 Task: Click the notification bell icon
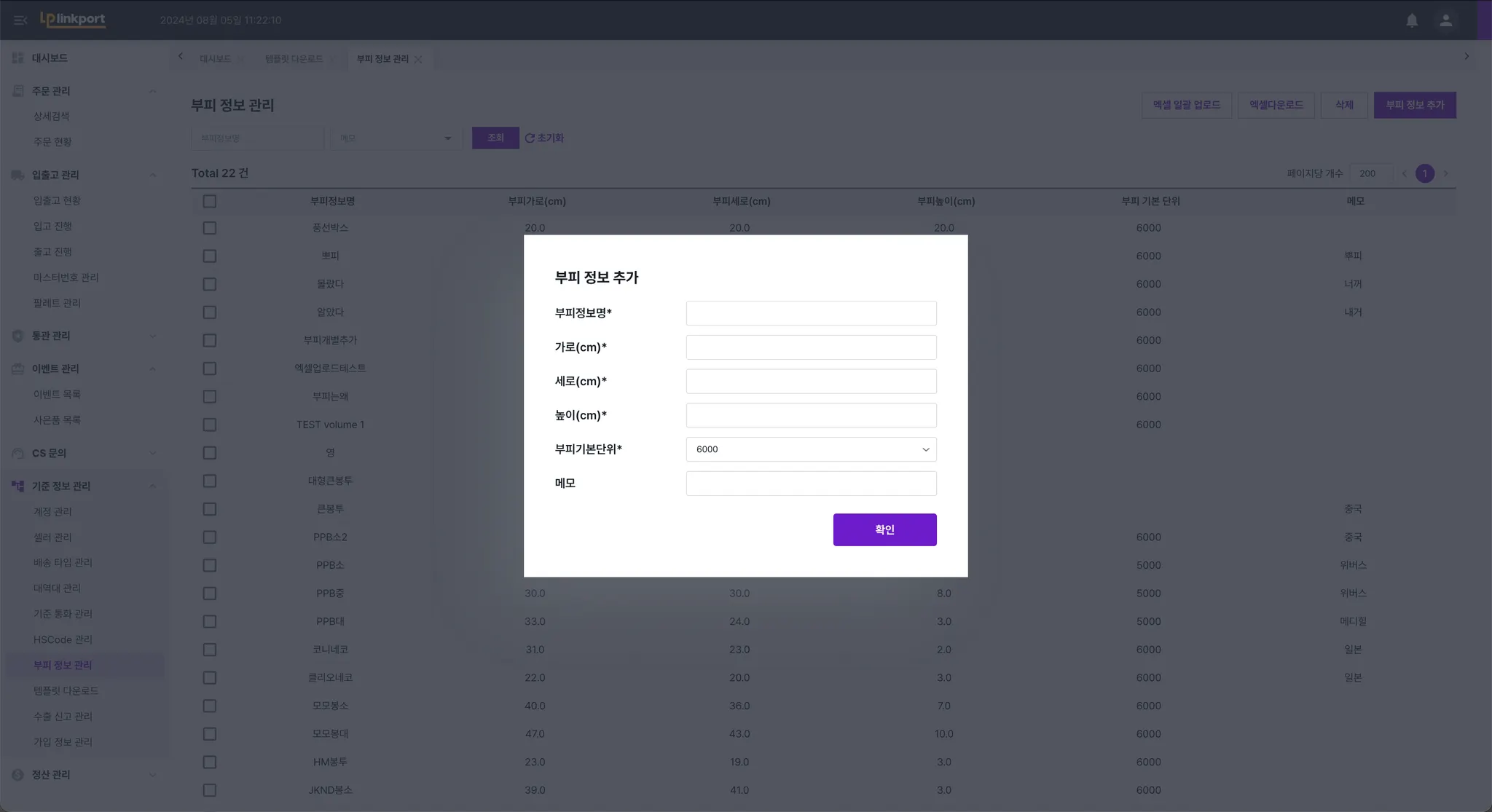(x=1412, y=20)
